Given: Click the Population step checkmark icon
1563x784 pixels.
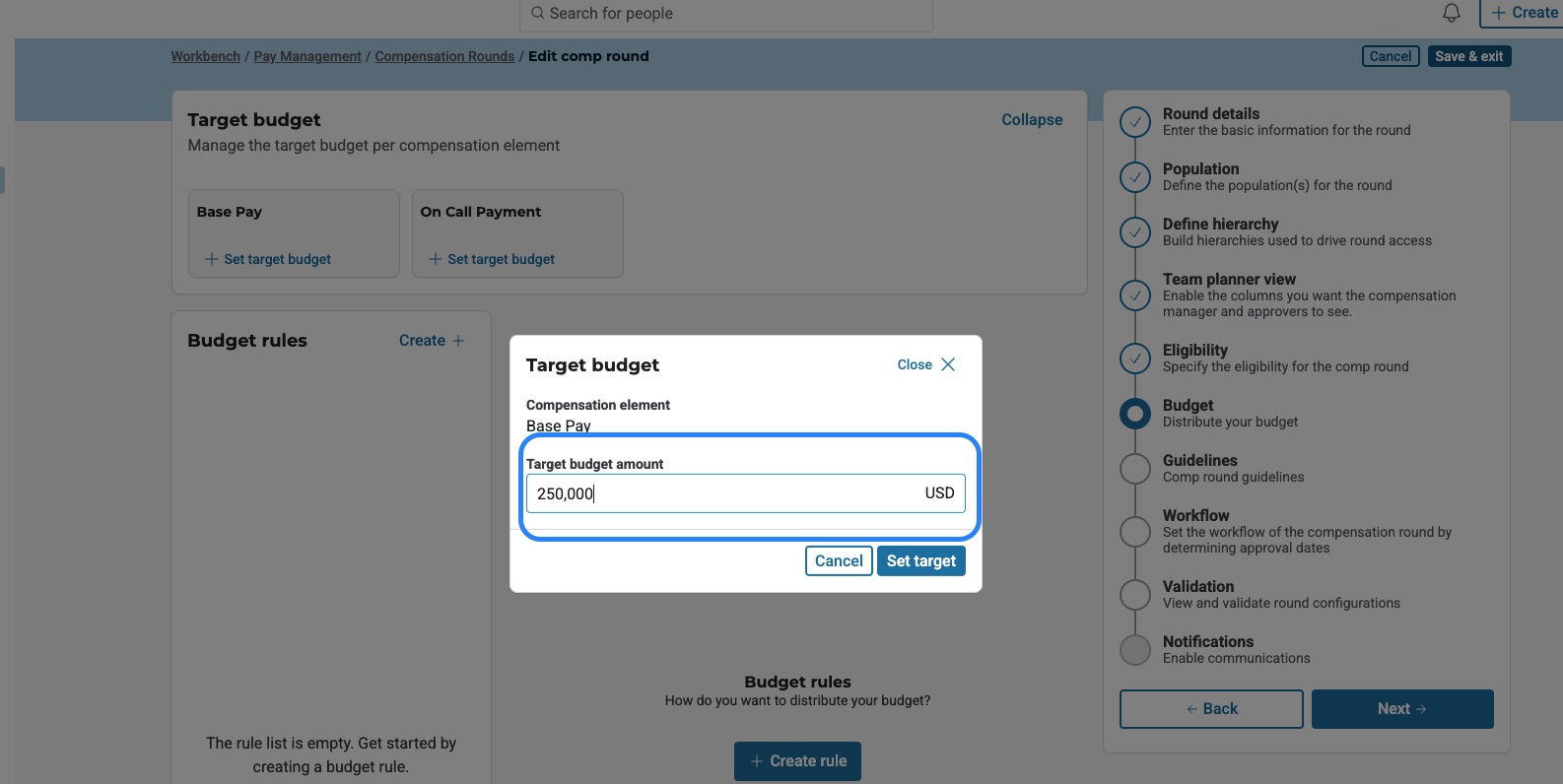Looking at the screenshot, I should point(1135,177).
